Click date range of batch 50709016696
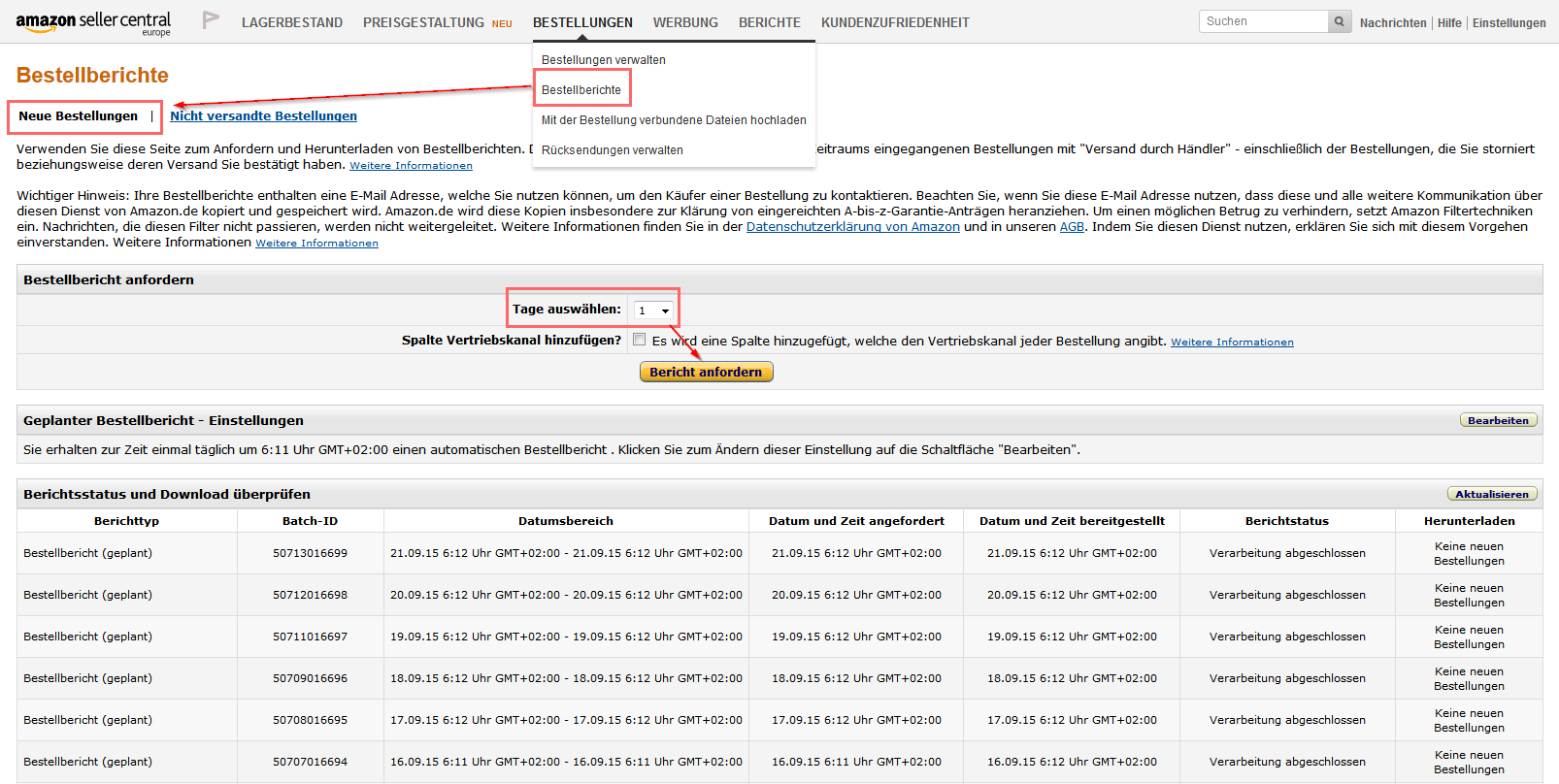 click(x=566, y=678)
